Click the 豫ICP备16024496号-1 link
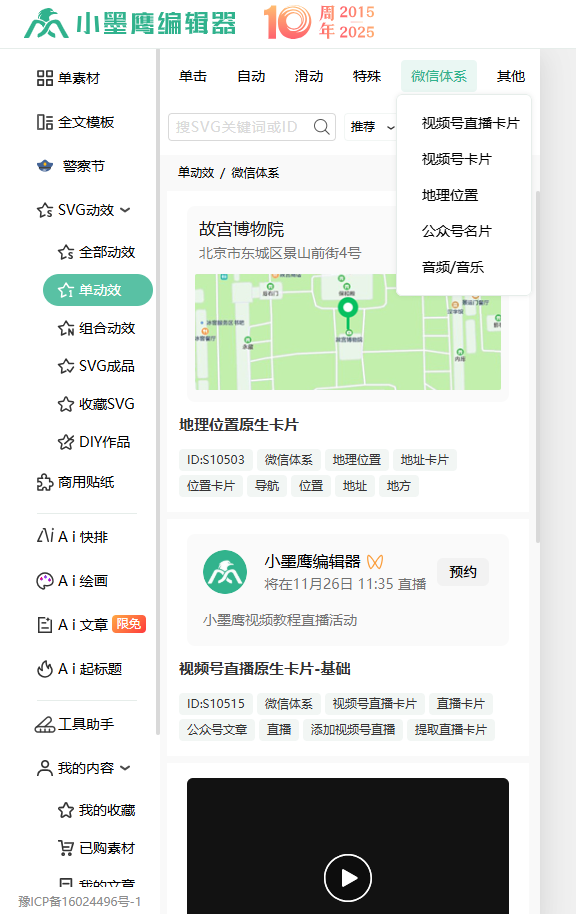 80,901
